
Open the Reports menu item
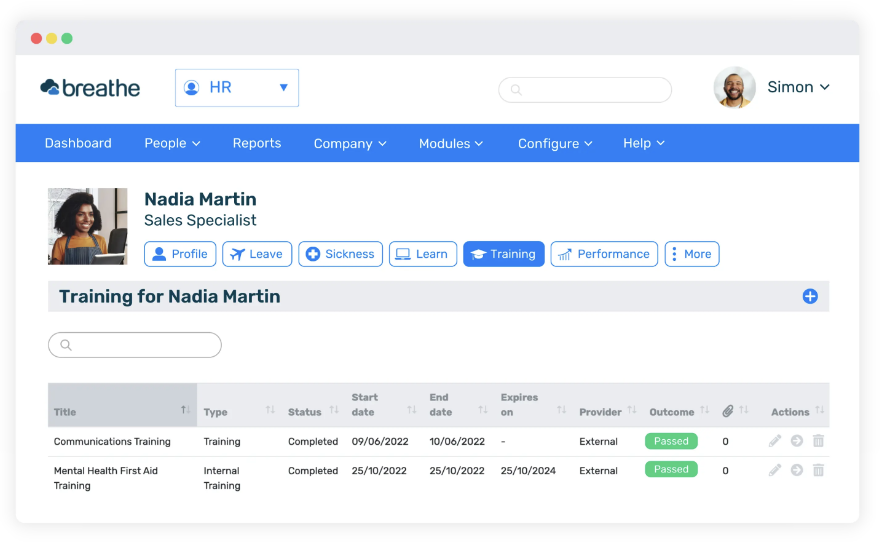click(x=256, y=143)
